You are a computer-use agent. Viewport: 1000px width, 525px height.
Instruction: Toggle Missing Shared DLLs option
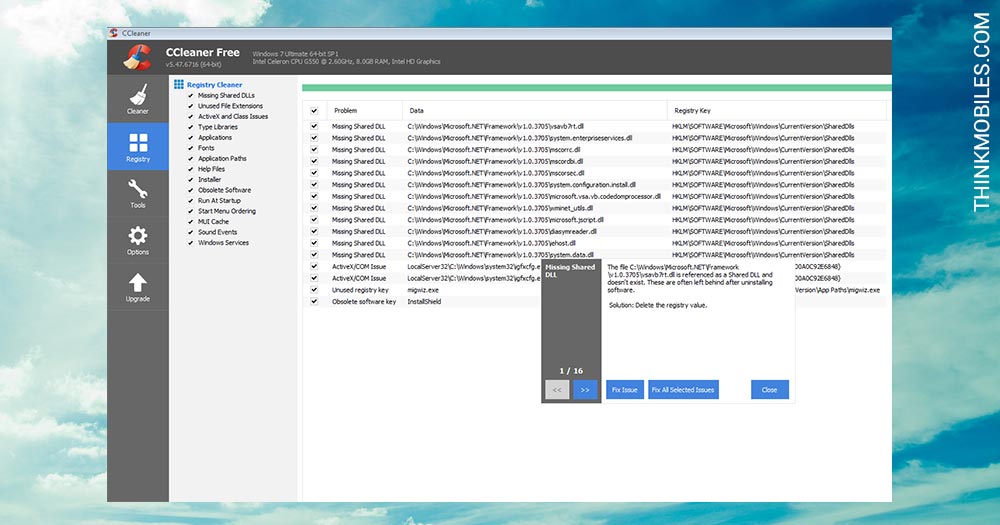tap(191, 96)
